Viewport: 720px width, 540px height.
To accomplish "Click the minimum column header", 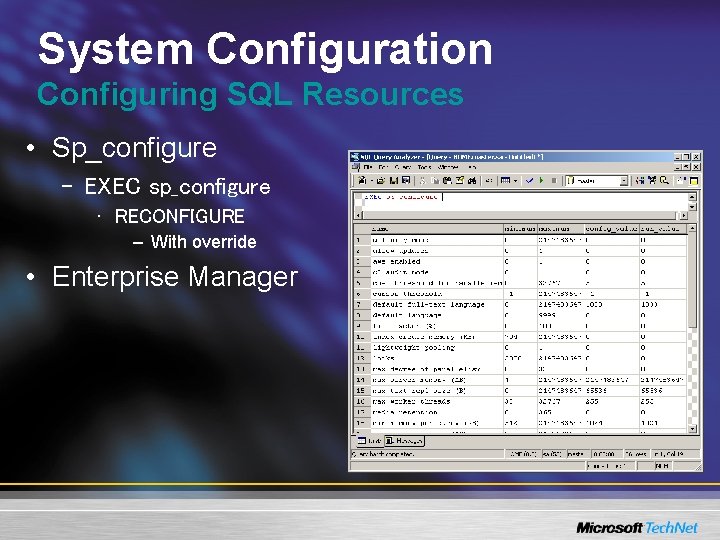I will coord(520,228).
